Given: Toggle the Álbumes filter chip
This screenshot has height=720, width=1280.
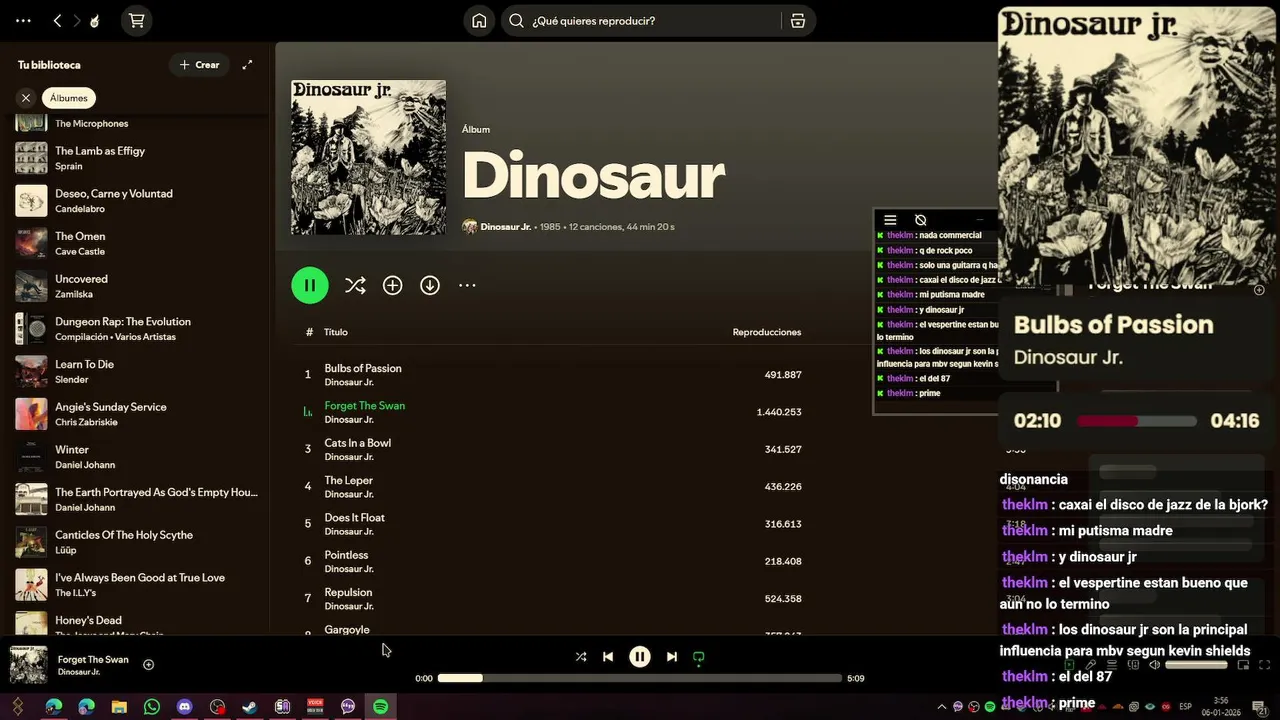Looking at the screenshot, I should click(x=69, y=98).
